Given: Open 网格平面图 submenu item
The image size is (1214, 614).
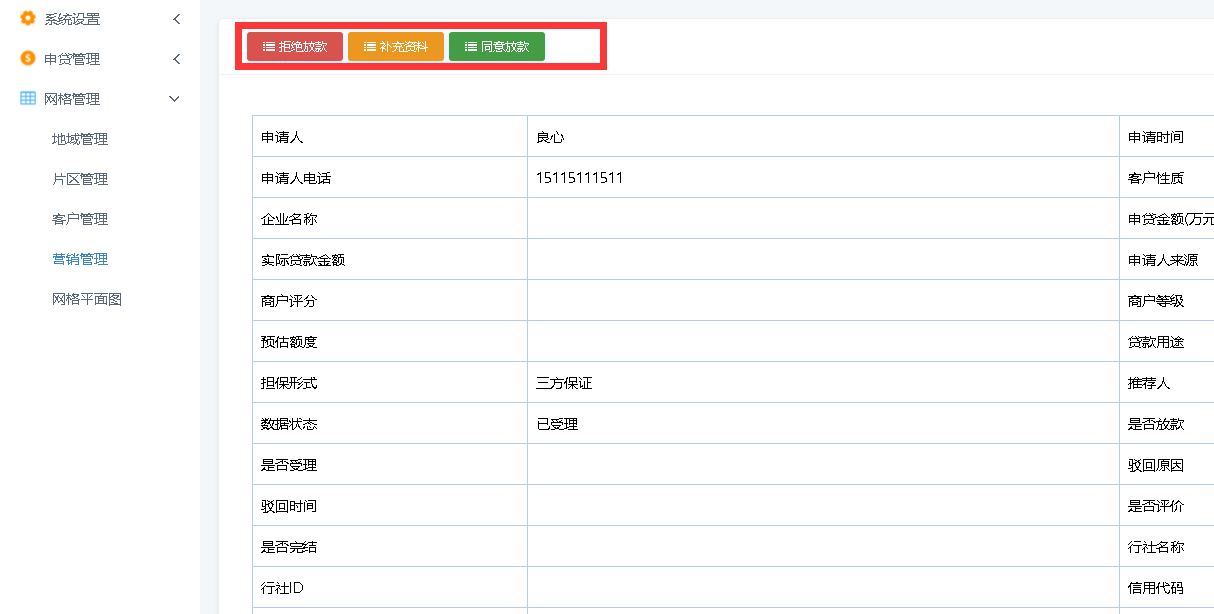Looking at the screenshot, I should tap(87, 299).
